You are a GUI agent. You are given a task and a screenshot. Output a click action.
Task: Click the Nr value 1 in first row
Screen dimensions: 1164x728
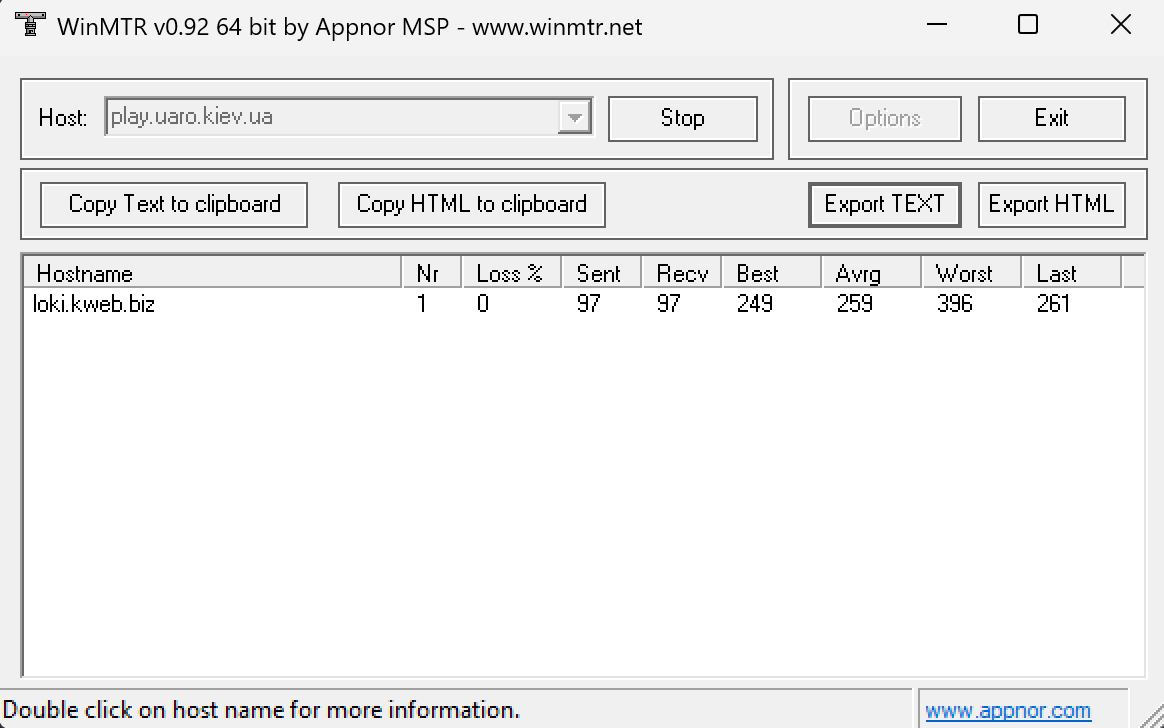[422, 304]
